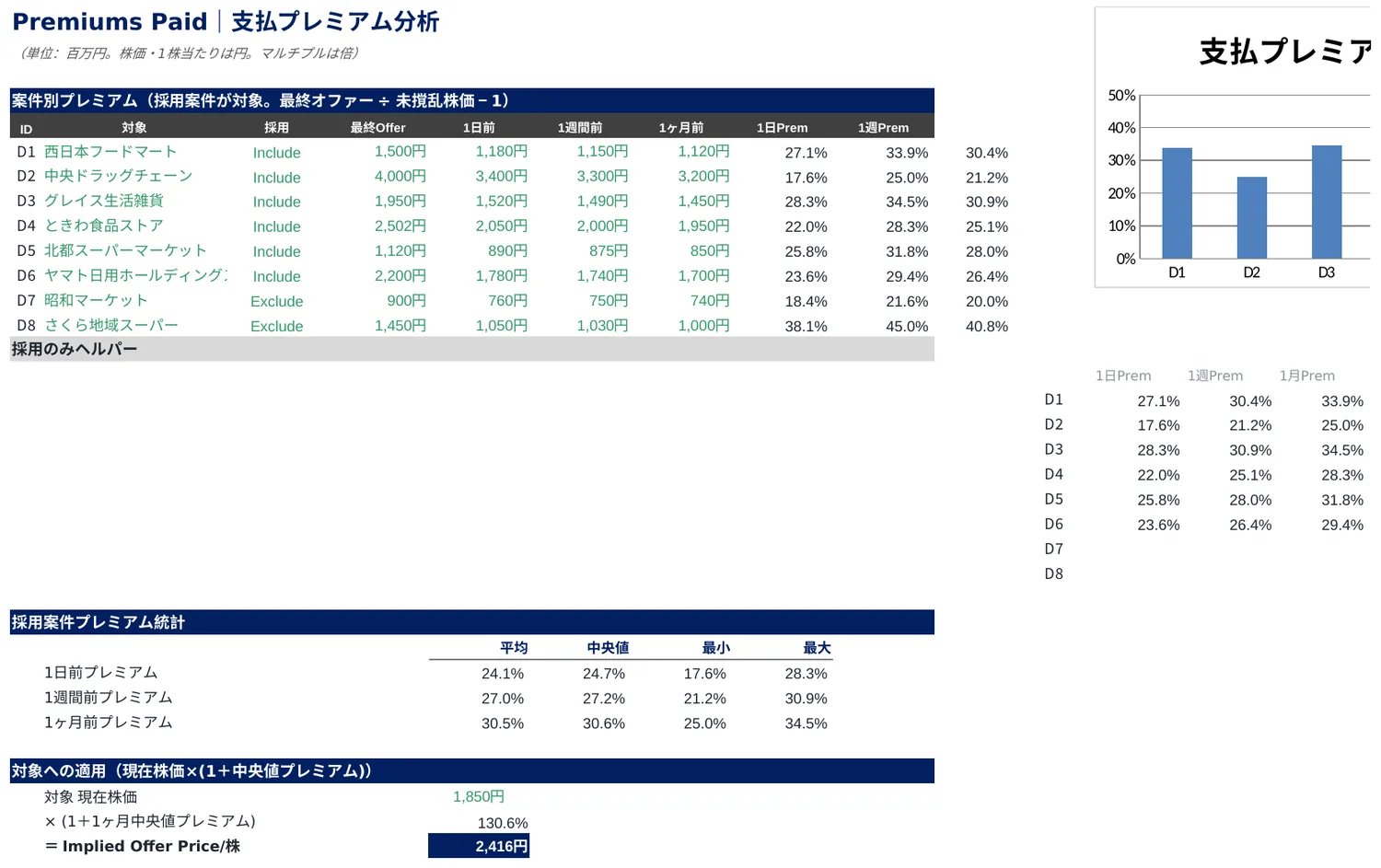1381x868 pixels.
Task: Select the highlighted 2,416円 implied offer price
Action: [x=479, y=846]
